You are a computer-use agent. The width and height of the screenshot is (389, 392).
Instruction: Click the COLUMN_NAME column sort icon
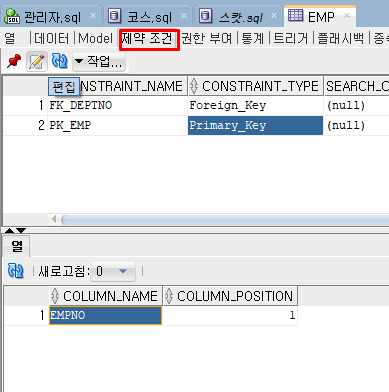coord(55,296)
